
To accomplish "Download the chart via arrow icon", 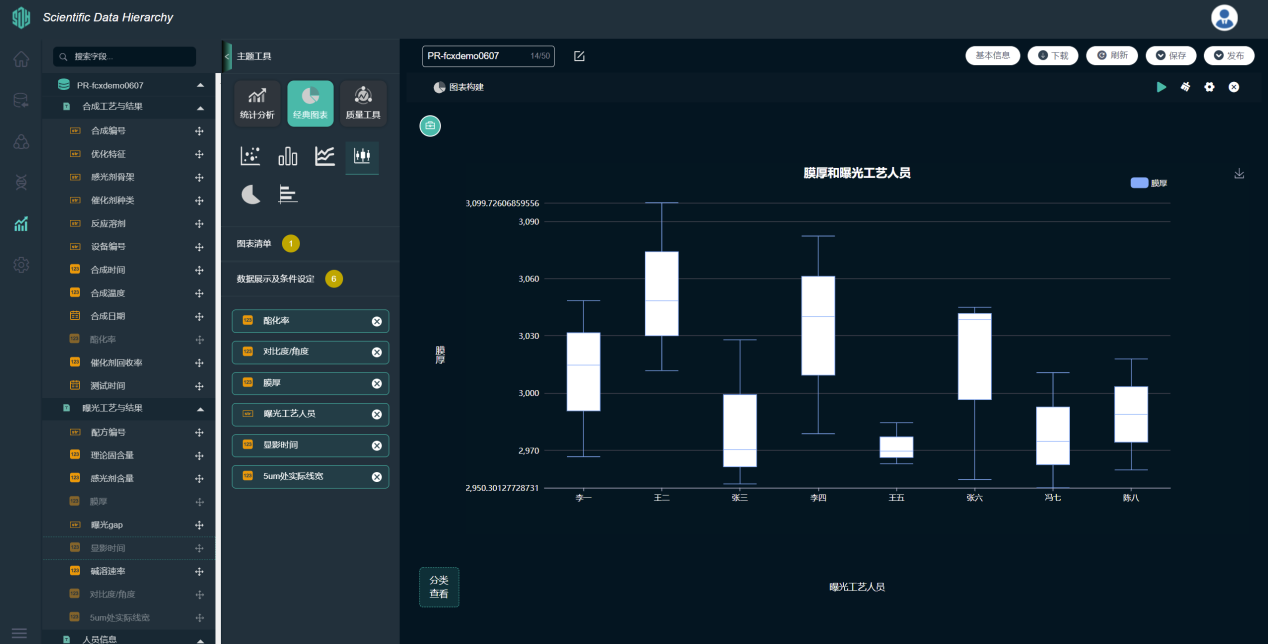I will click(x=1239, y=173).
